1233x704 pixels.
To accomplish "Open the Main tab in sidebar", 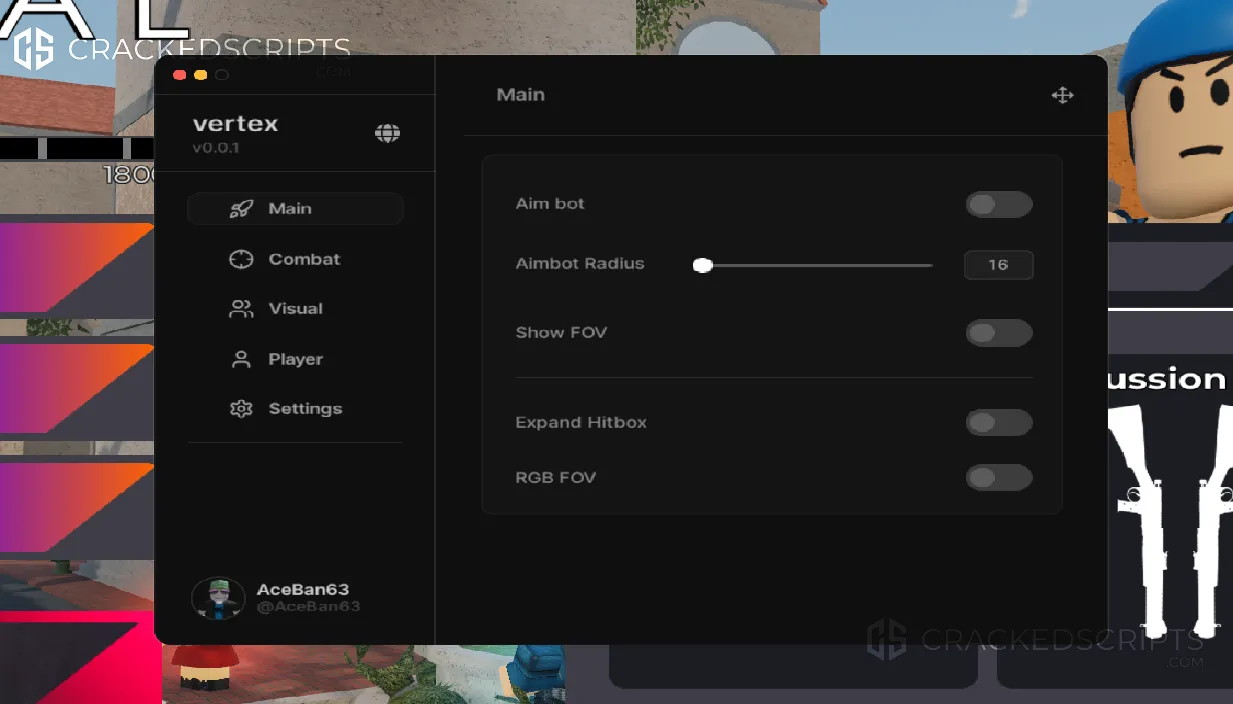I will 295,209.
